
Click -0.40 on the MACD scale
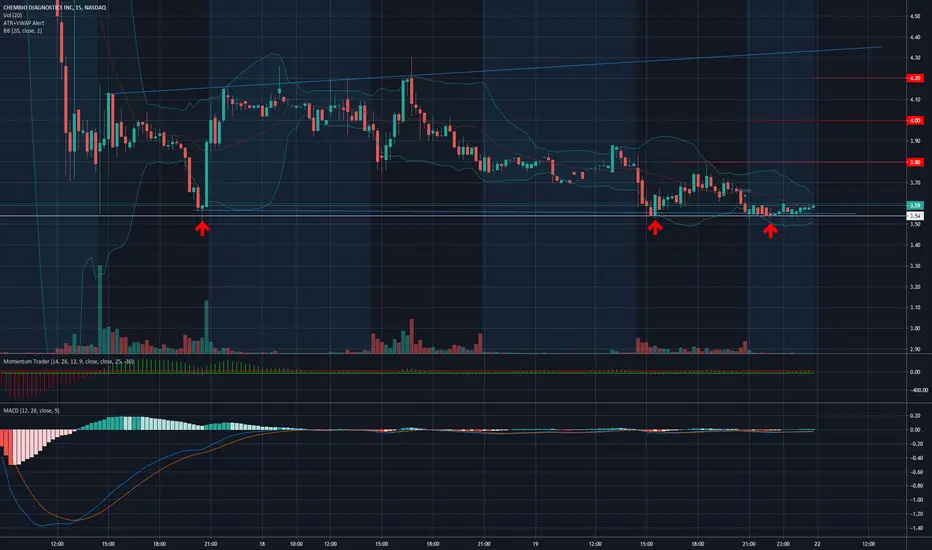click(915, 458)
